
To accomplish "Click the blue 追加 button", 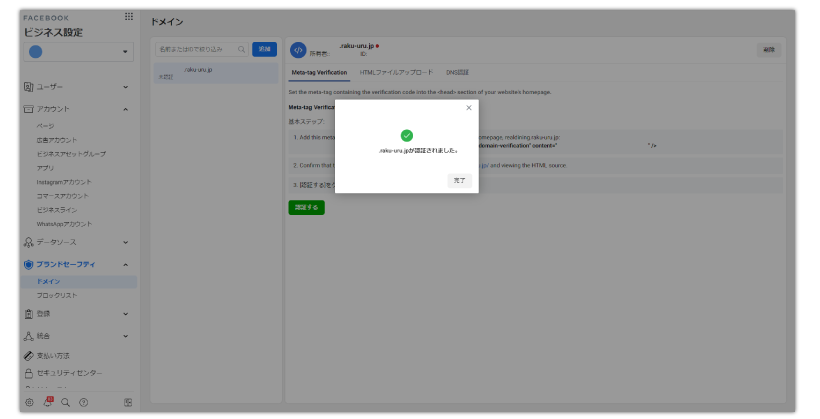I will 265,49.
